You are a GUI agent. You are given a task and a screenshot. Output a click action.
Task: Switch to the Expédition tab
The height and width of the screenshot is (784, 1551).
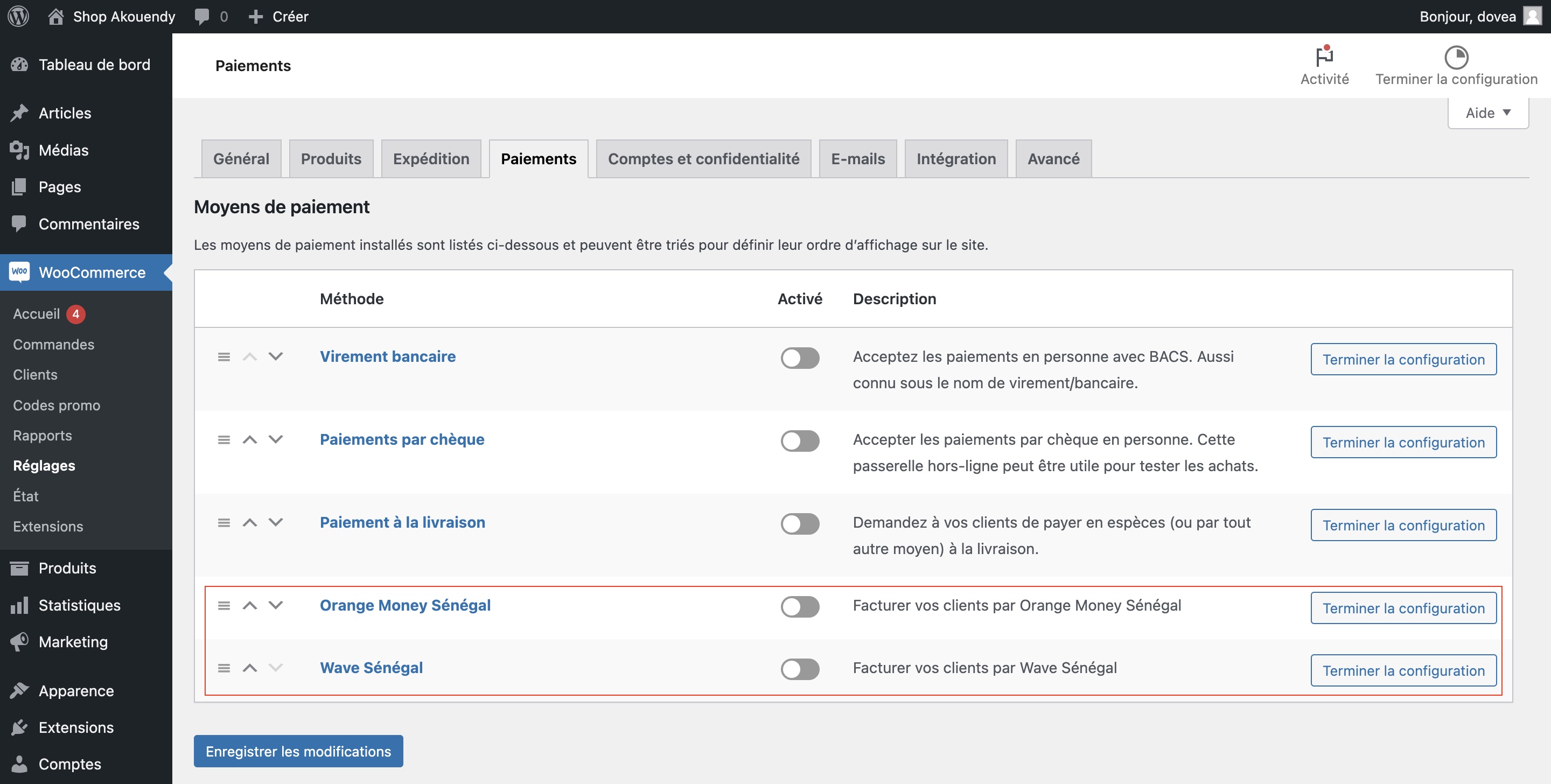(x=430, y=159)
